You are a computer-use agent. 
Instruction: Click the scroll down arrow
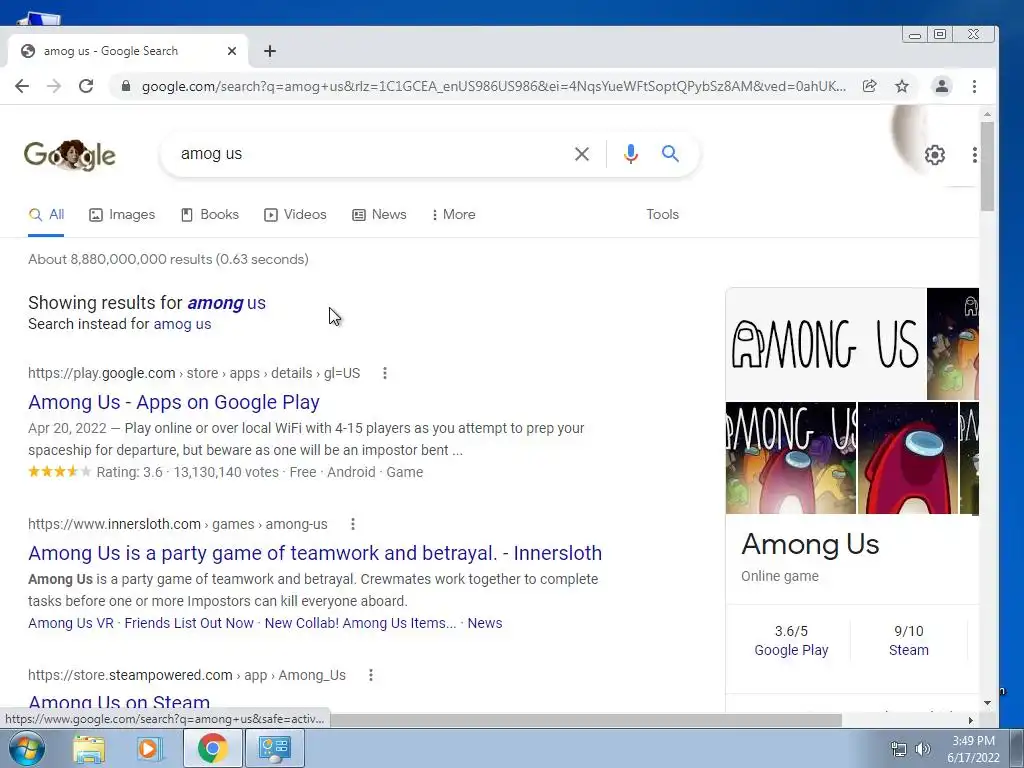click(987, 703)
